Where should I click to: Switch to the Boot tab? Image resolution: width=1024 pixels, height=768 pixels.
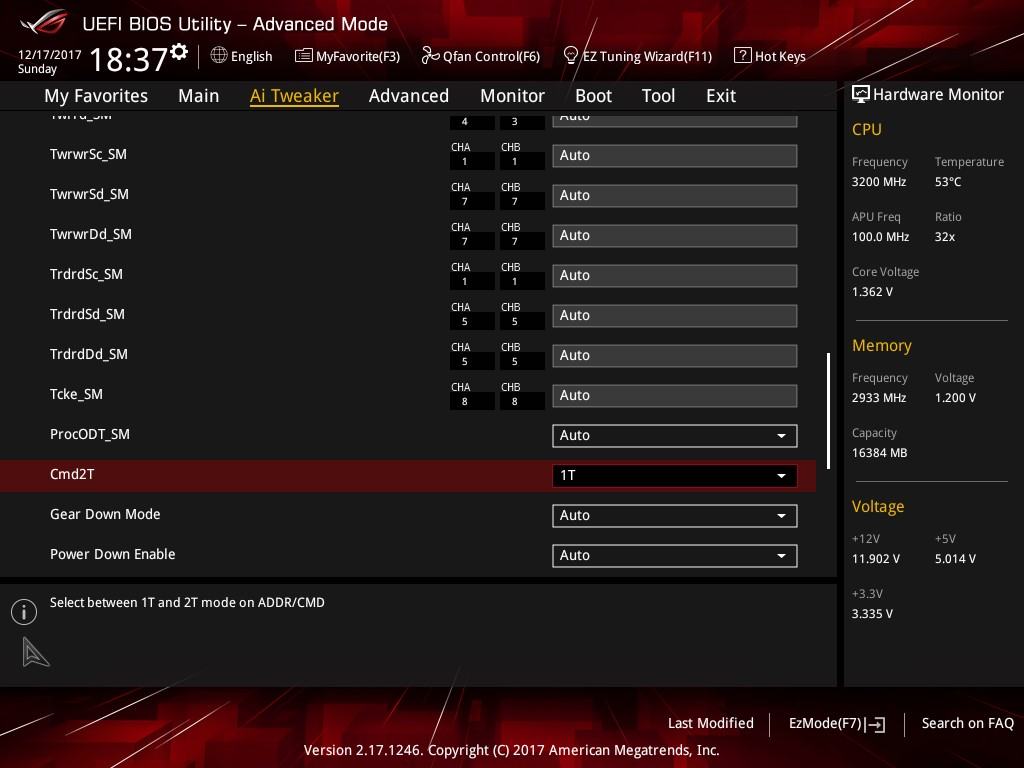pyautogui.click(x=593, y=96)
